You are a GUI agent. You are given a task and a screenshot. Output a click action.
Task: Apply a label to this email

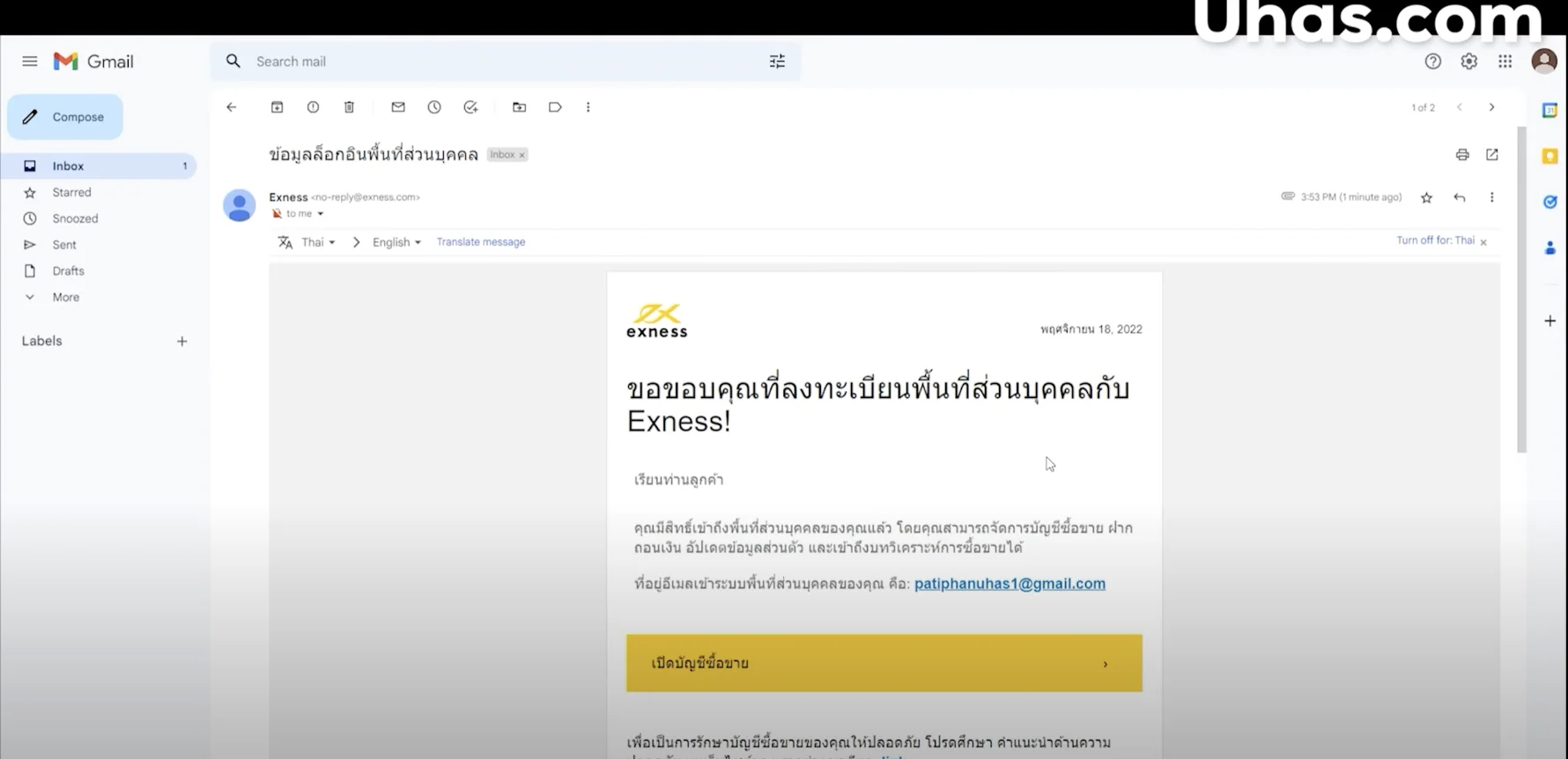pos(555,107)
